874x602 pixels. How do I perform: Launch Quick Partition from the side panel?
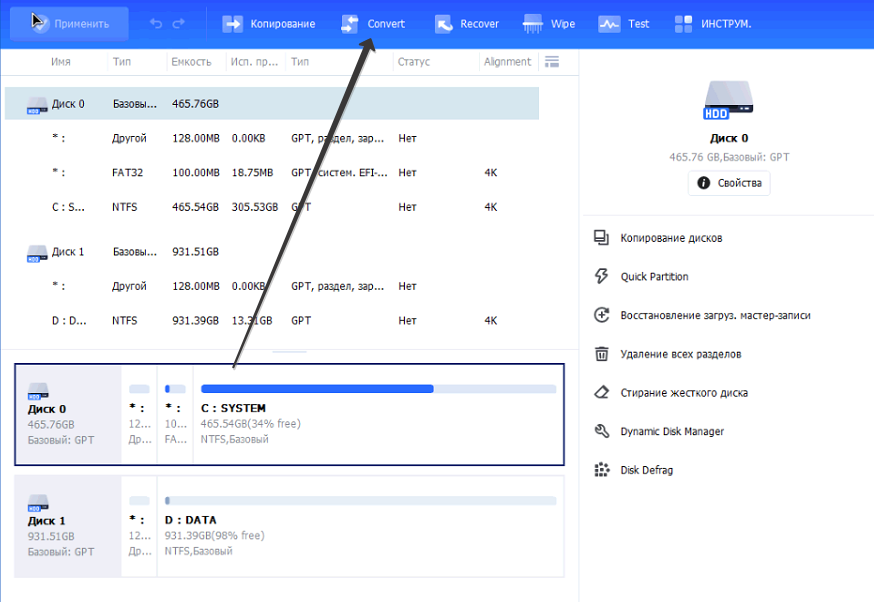tap(654, 277)
